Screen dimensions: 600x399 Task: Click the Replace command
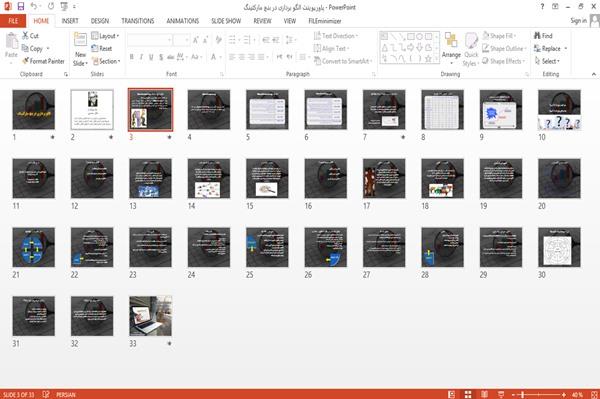tap(548, 49)
